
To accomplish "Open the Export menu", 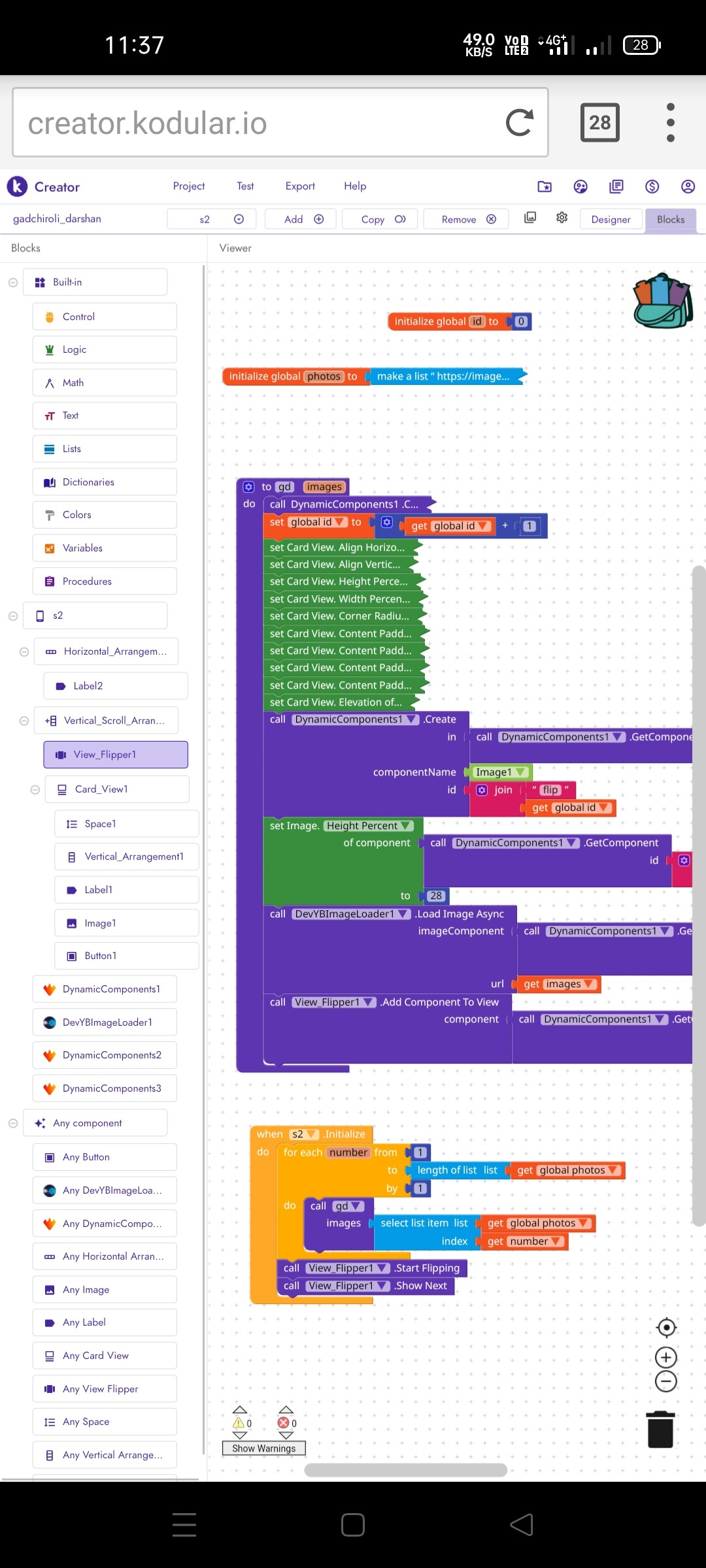I will (x=300, y=186).
